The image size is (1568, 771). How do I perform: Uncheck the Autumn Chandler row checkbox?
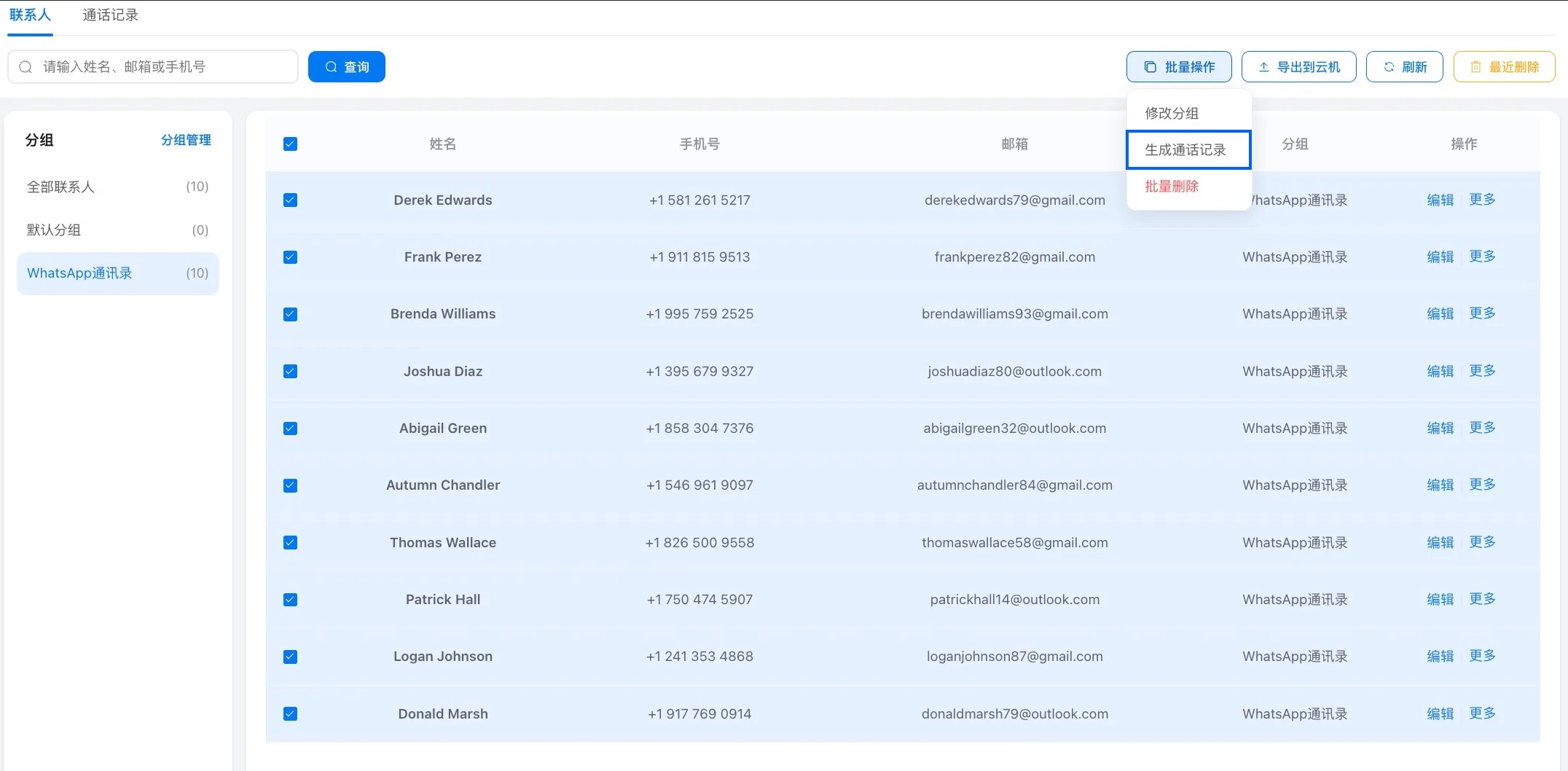(x=290, y=485)
